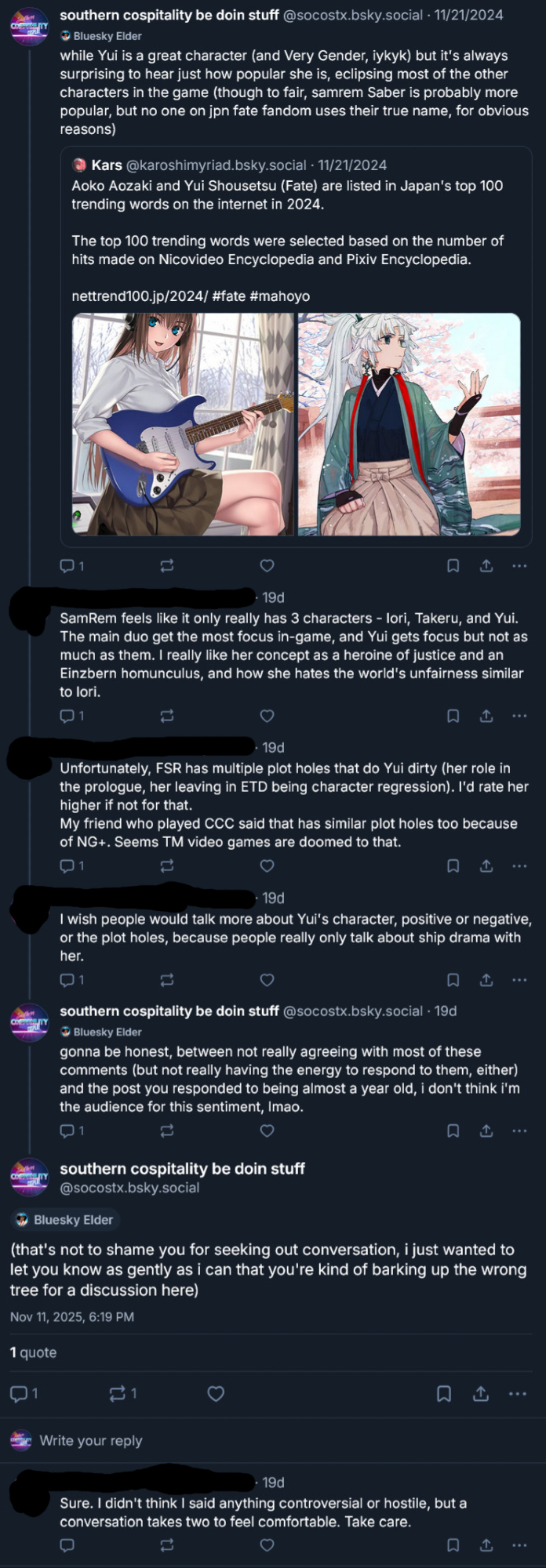The width and height of the screenshot is (546, 1568).
Task: Open the guitar girl artwork thumbnail
Action: click(x=183, y=424)
